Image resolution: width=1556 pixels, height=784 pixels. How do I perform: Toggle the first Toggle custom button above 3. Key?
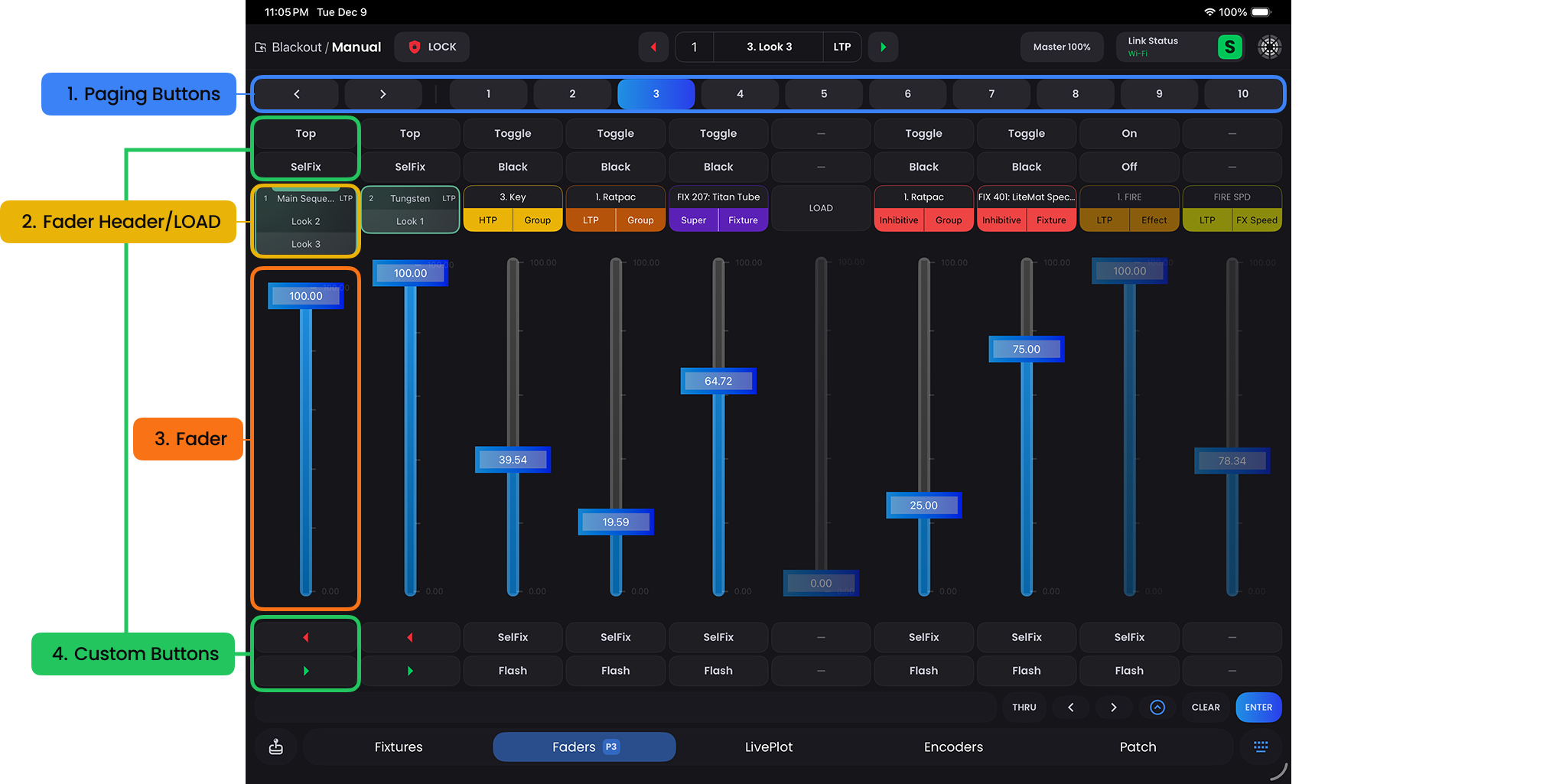coord(513,133)
